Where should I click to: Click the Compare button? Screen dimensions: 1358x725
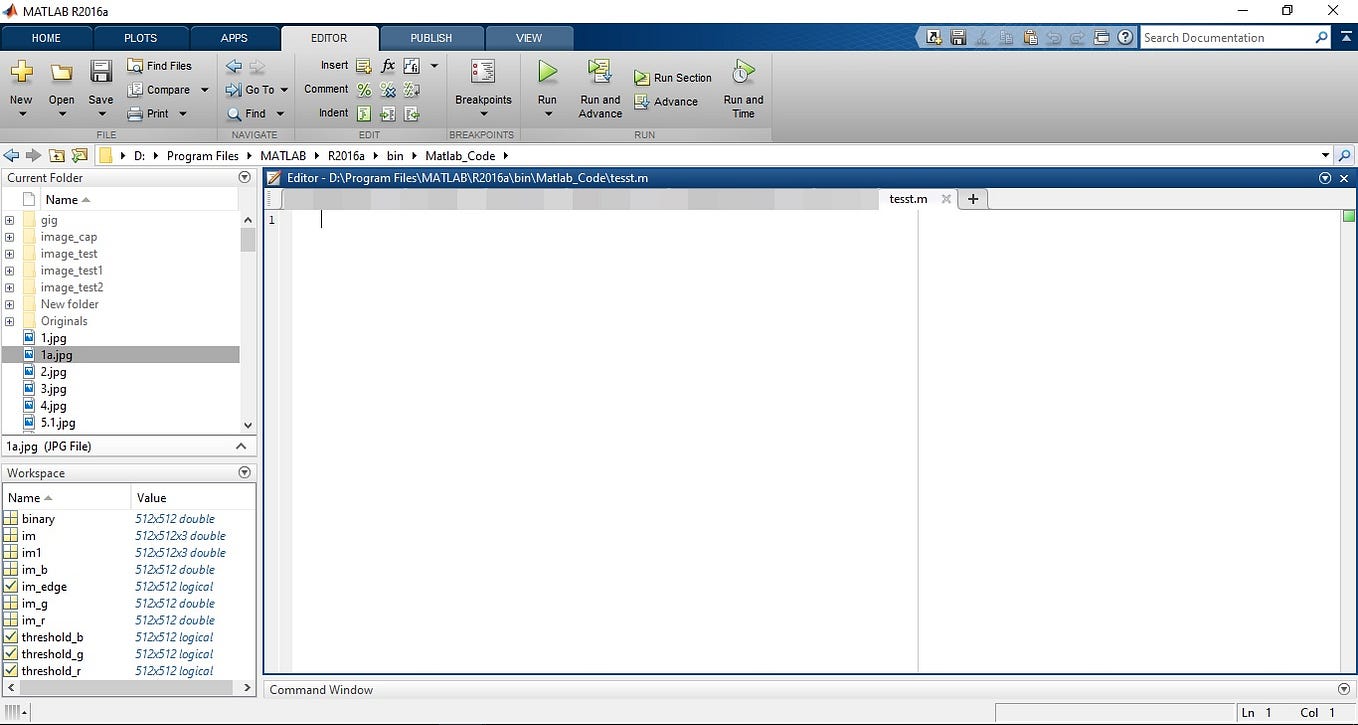[x=161, y=89]
